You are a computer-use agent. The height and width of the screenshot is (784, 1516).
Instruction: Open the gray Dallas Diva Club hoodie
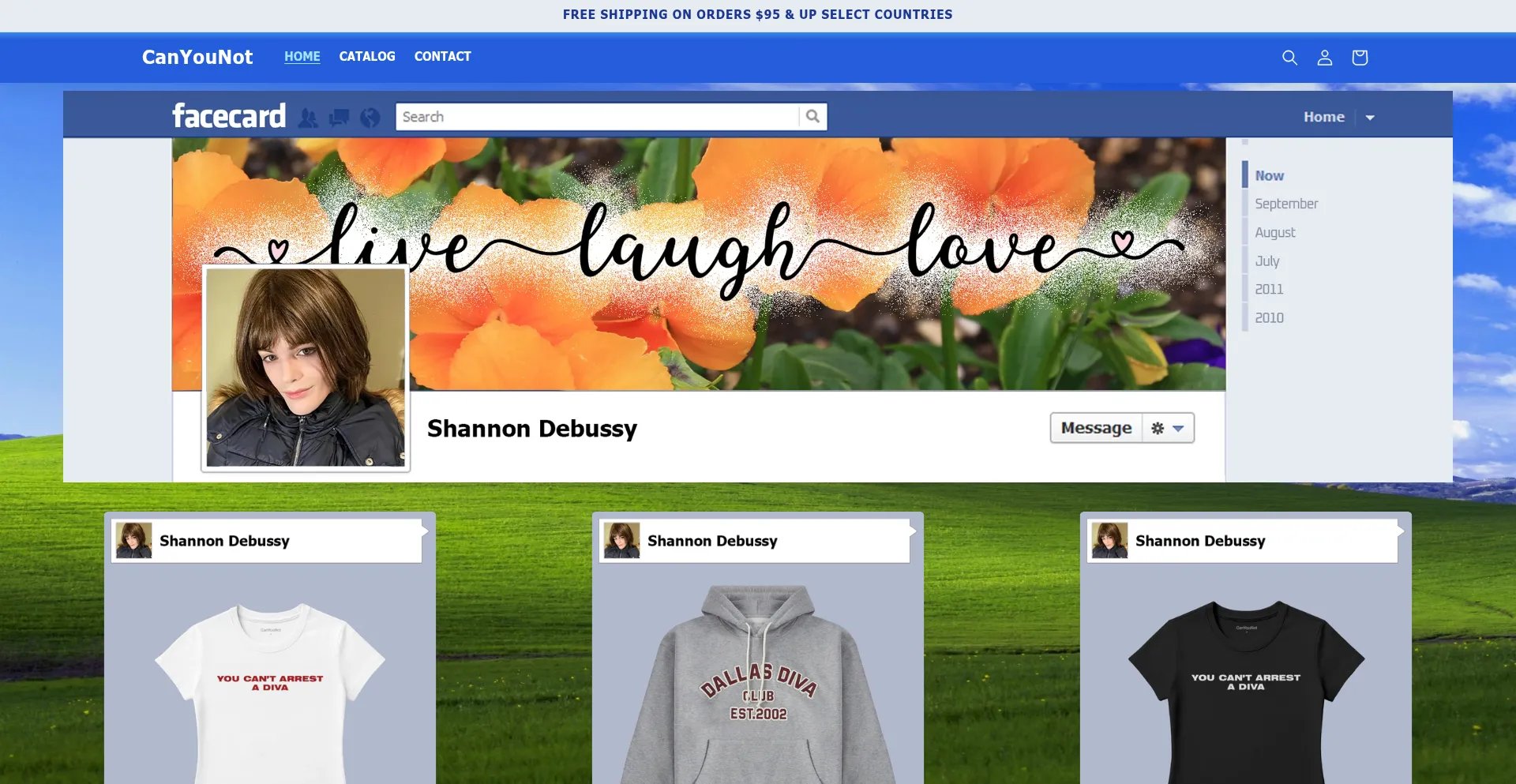(758, 684)
